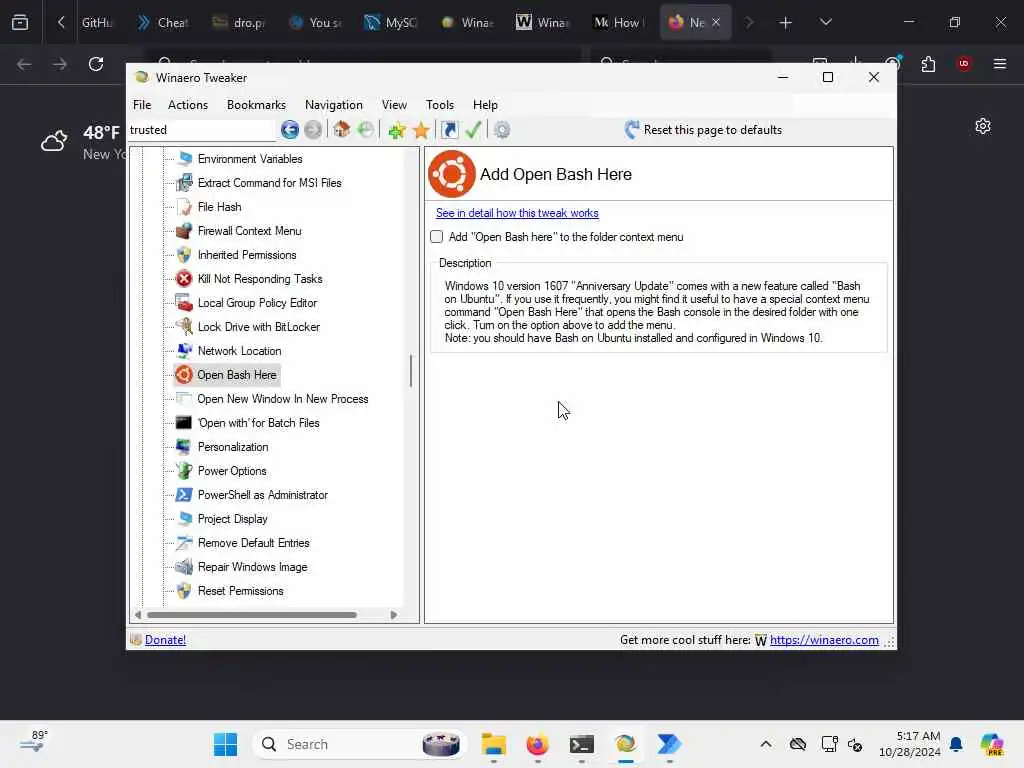This screenshot has width=1024, height=768.
Task: Click the Repair Windows Image icon
Action: [x=185, y=567]
